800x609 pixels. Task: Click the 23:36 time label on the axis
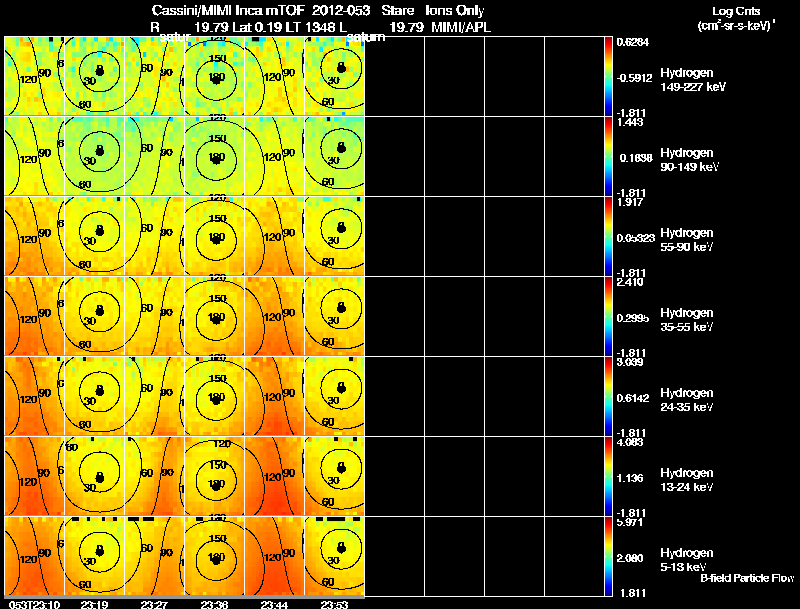(x=214, y=604)
